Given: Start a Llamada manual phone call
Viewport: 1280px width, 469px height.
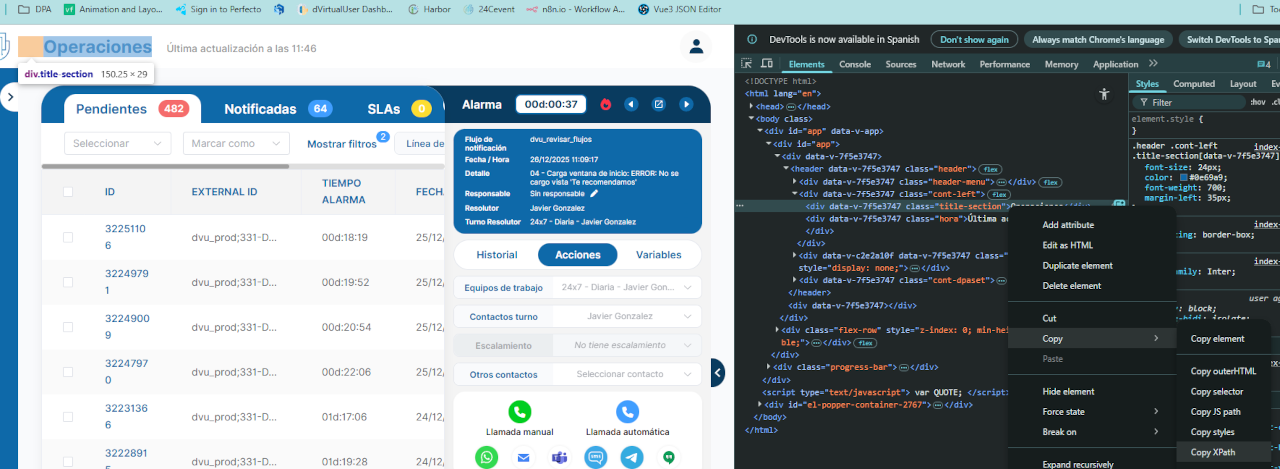Looking at the screenshot, I should coord(519,412).
